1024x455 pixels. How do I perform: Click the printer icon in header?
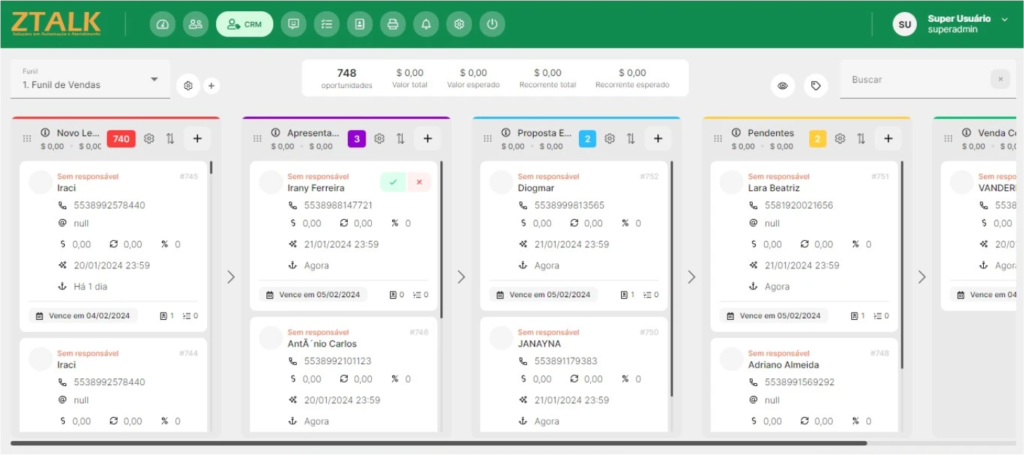[393, 24]
